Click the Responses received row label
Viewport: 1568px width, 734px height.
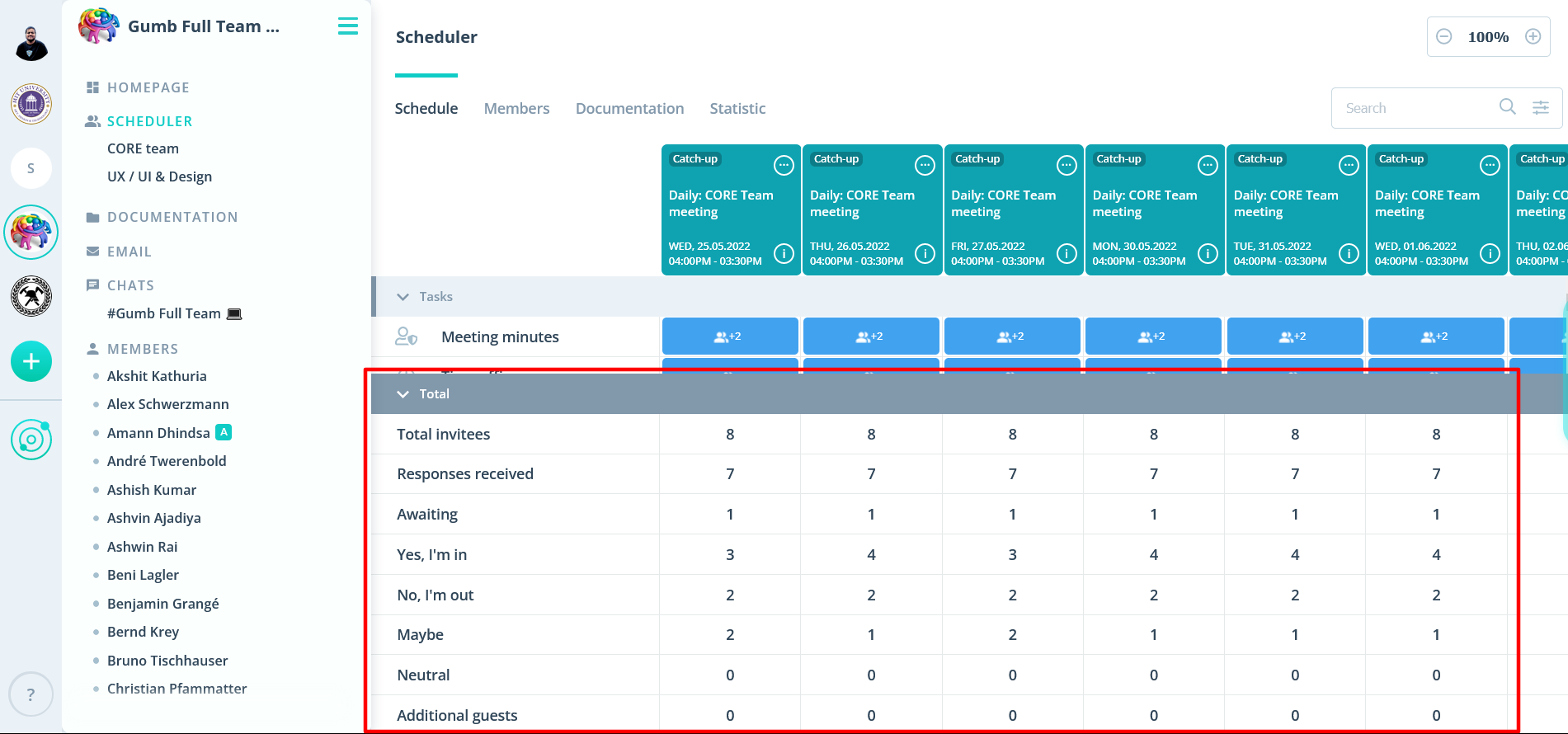(x=465, y=474)
